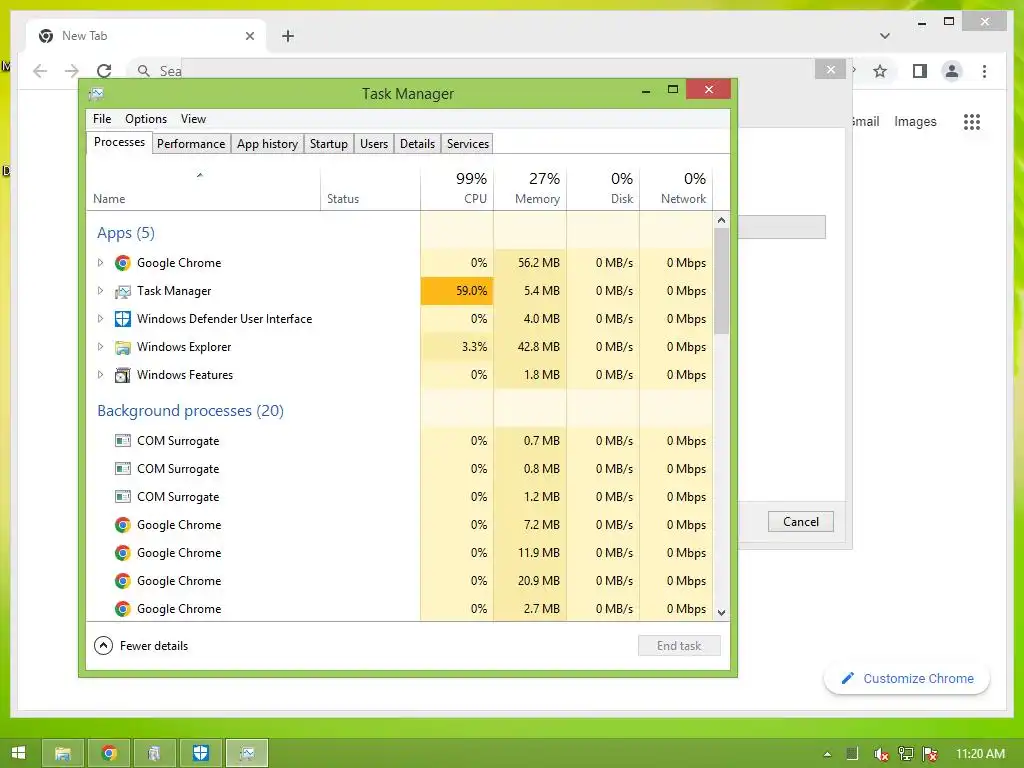
Task: Expand the Windows Explorer app row
Action: click(x=100, y=347)
